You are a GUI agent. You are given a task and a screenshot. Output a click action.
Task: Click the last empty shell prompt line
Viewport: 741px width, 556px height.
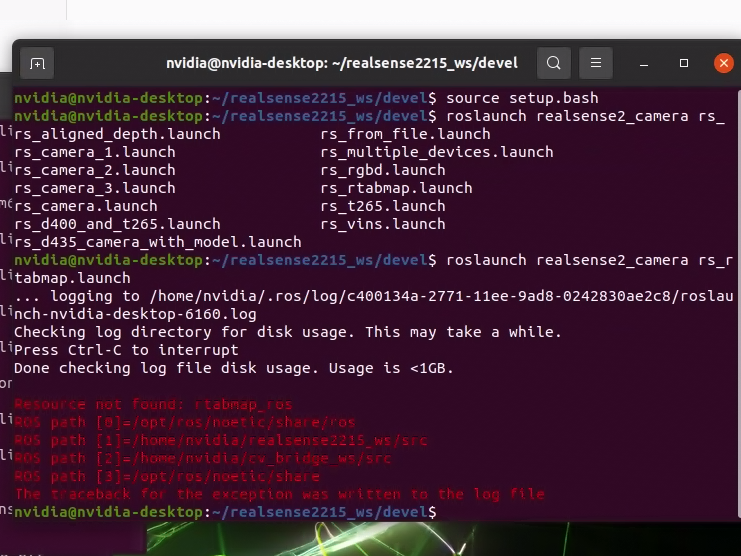click(x=225, y=512)
